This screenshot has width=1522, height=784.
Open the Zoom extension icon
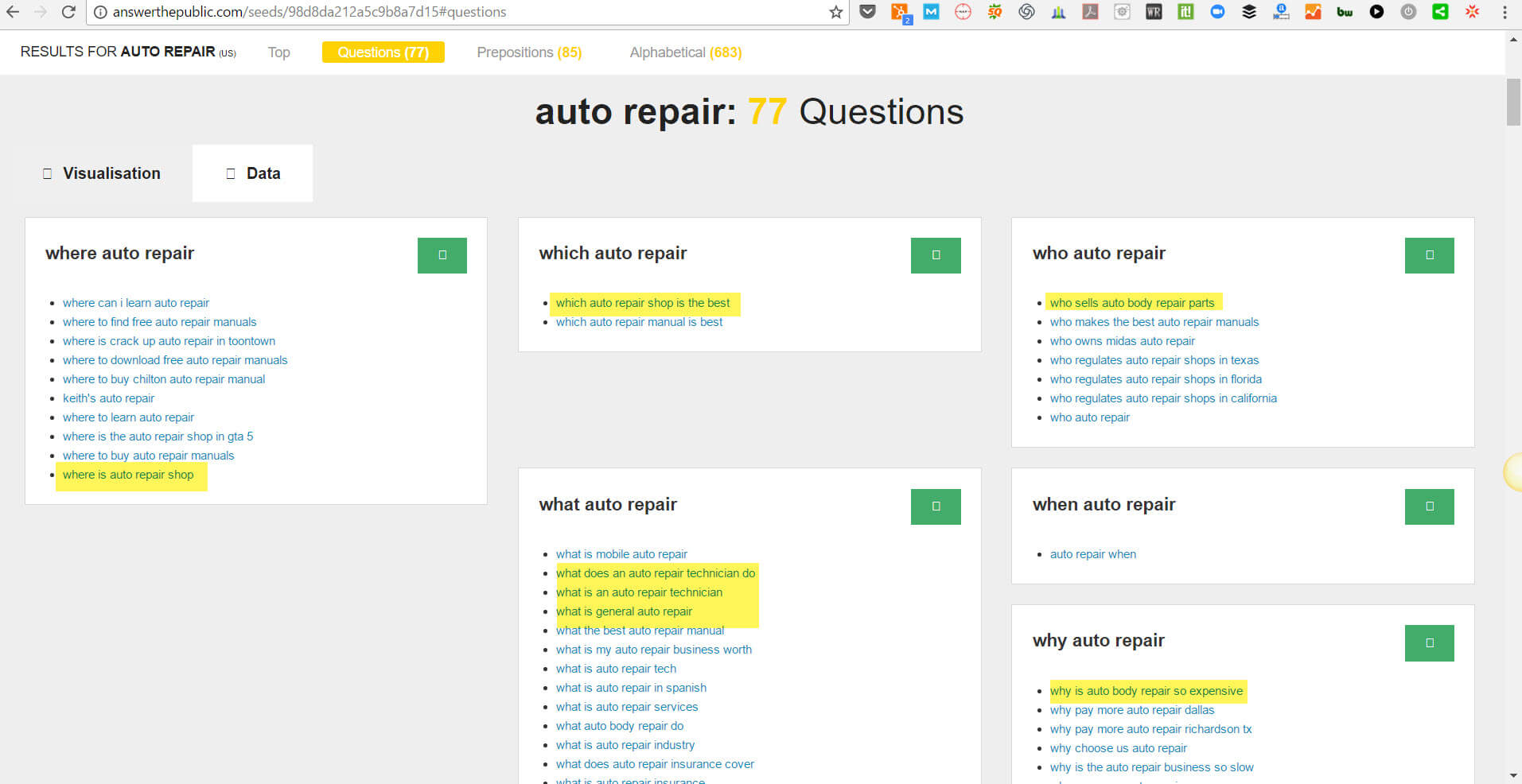(1217, 12)
